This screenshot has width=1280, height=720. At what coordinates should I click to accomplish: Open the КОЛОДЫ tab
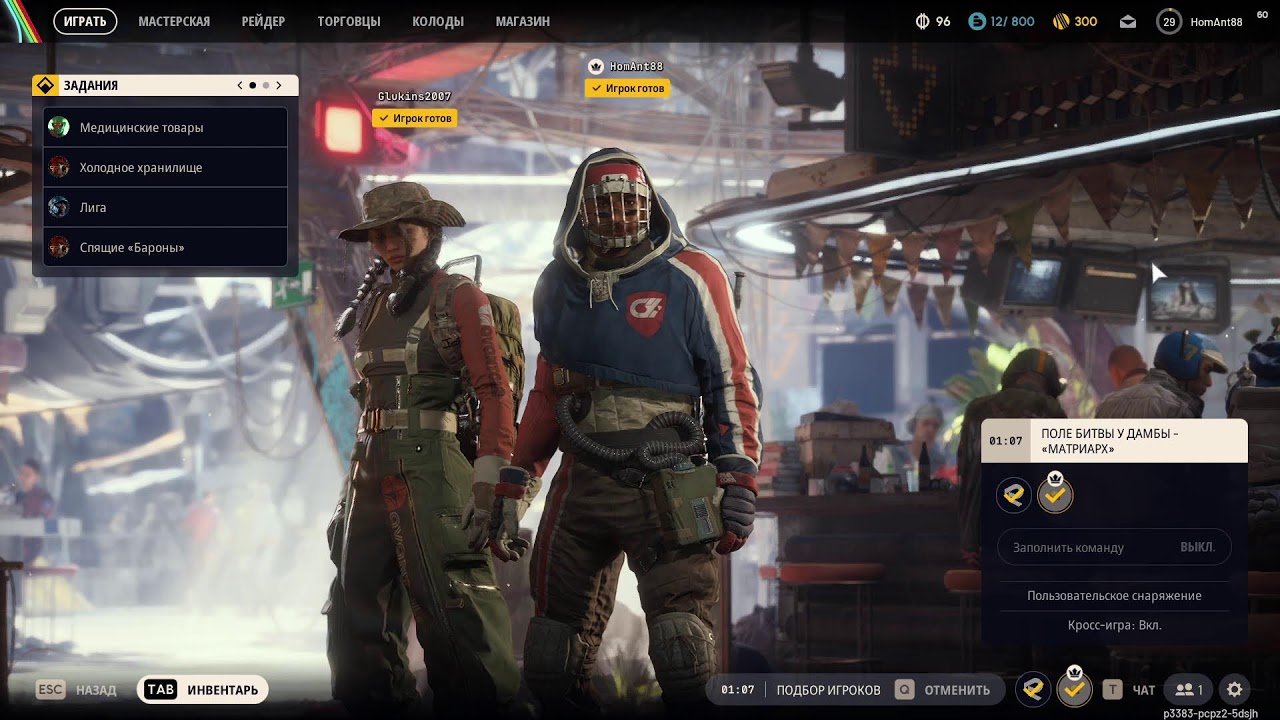coord(438,21)
